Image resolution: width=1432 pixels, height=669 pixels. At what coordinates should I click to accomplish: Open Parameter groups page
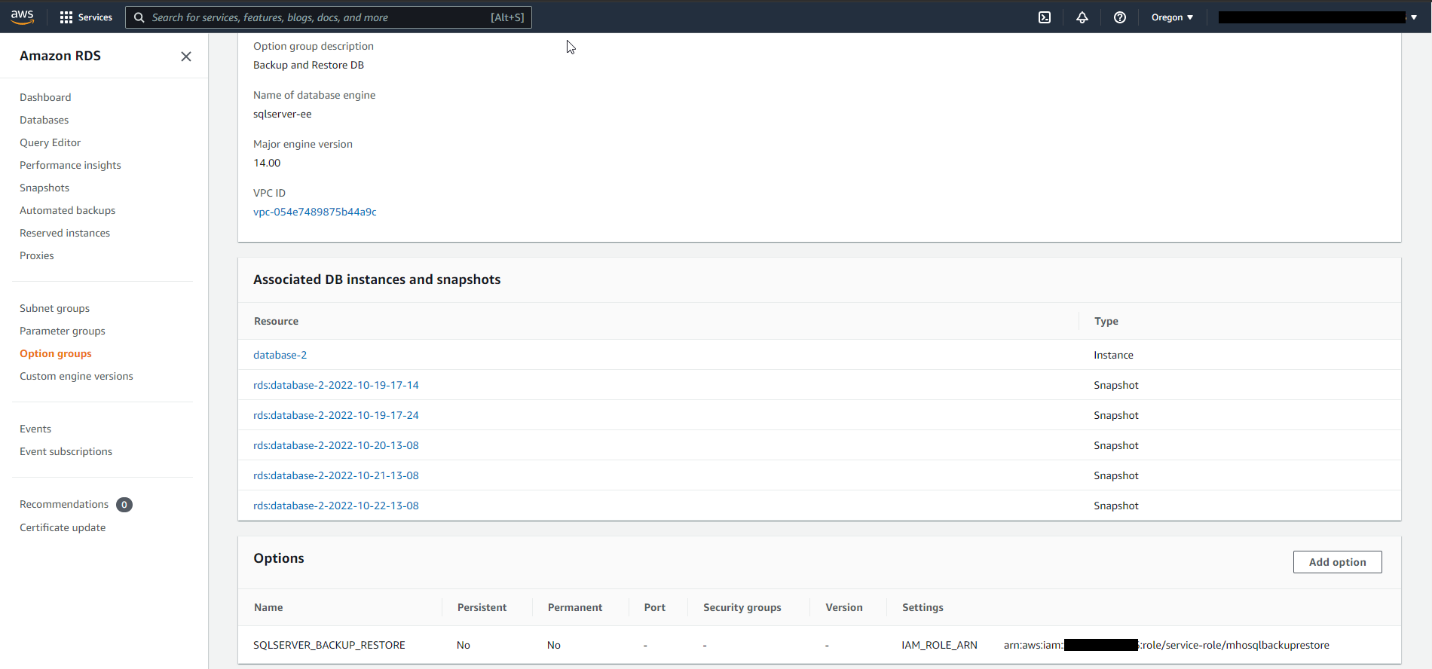[62, 331]
